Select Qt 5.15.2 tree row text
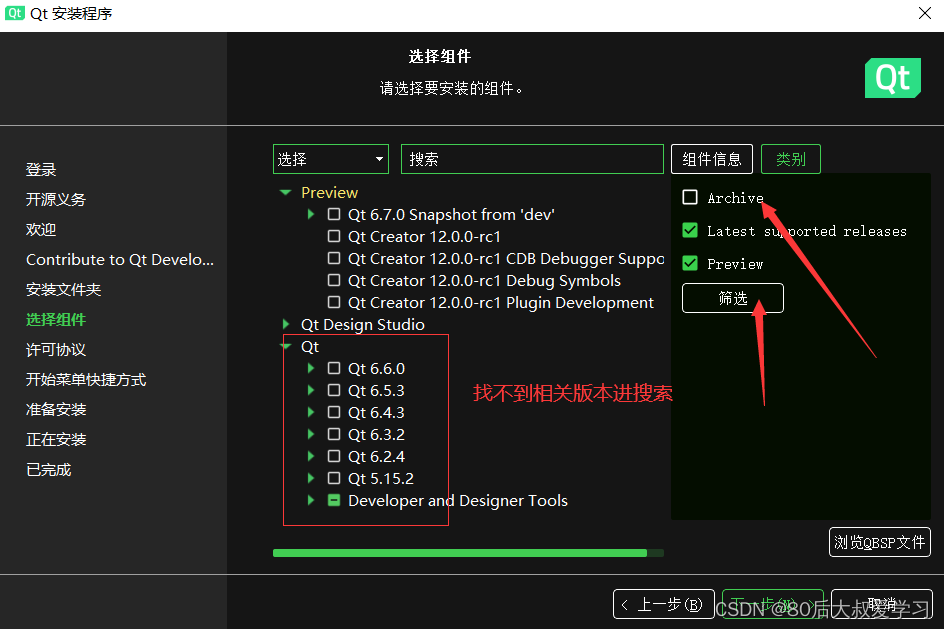944x629 pixels. 381,479
